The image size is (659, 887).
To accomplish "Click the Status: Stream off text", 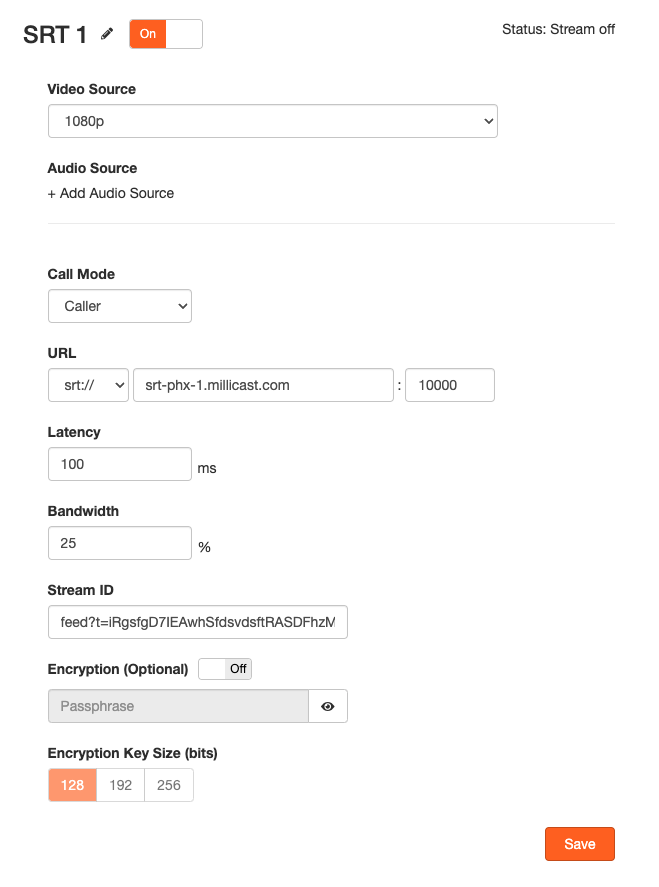I will 558,29.
